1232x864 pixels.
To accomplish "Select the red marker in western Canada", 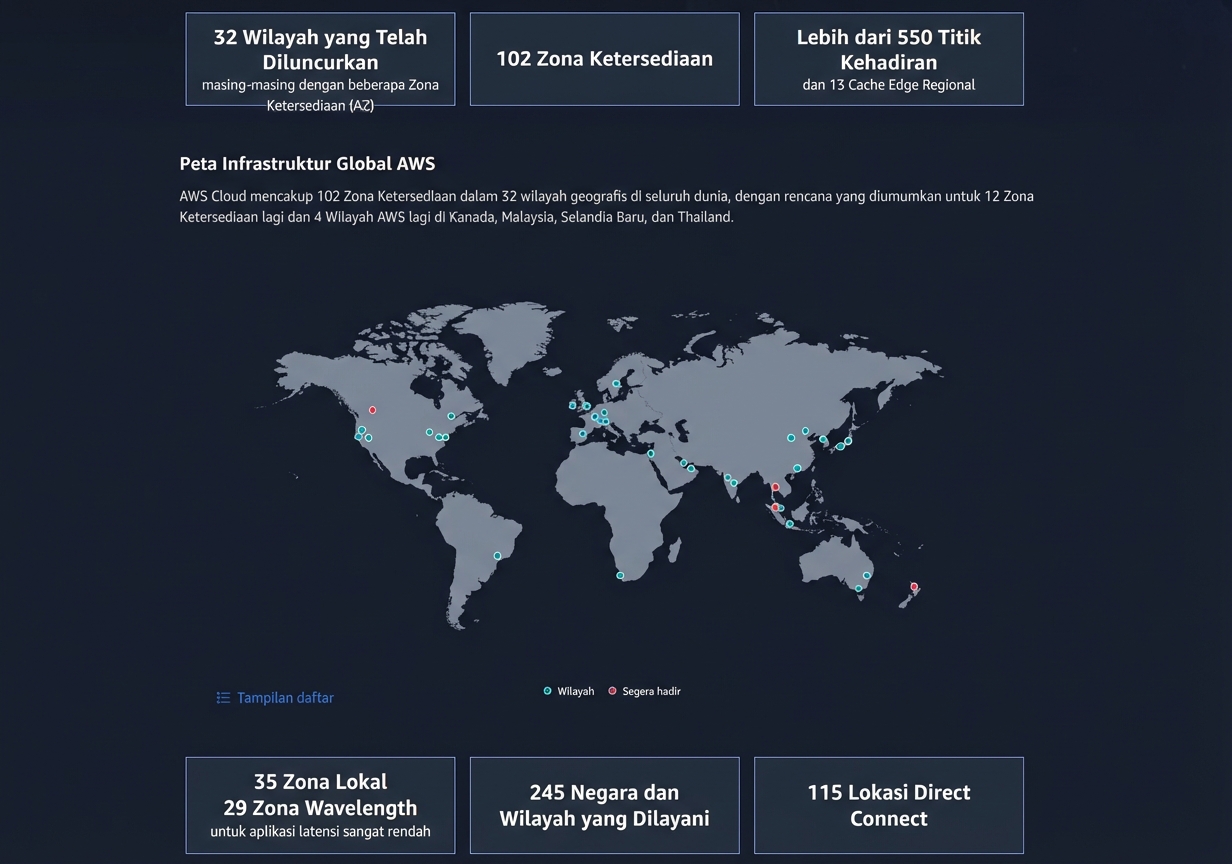I will 372,409.
